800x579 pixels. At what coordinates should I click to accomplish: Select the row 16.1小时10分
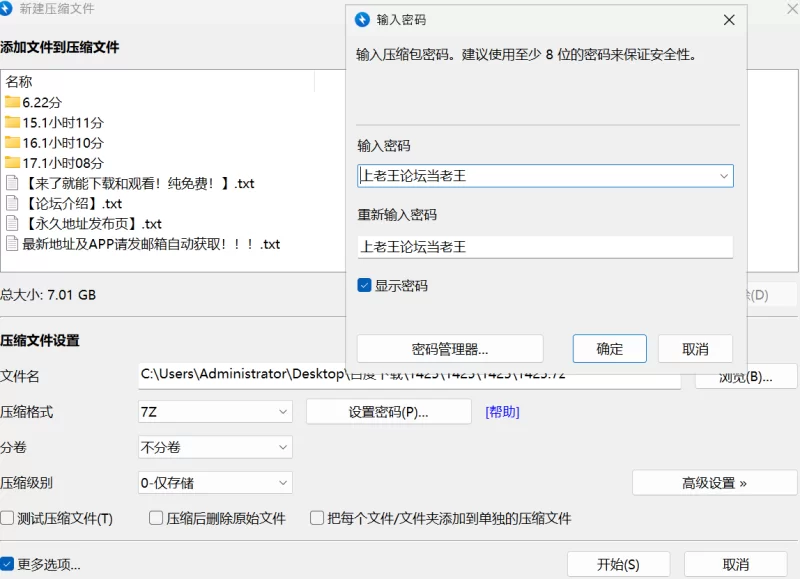[63, 143]
